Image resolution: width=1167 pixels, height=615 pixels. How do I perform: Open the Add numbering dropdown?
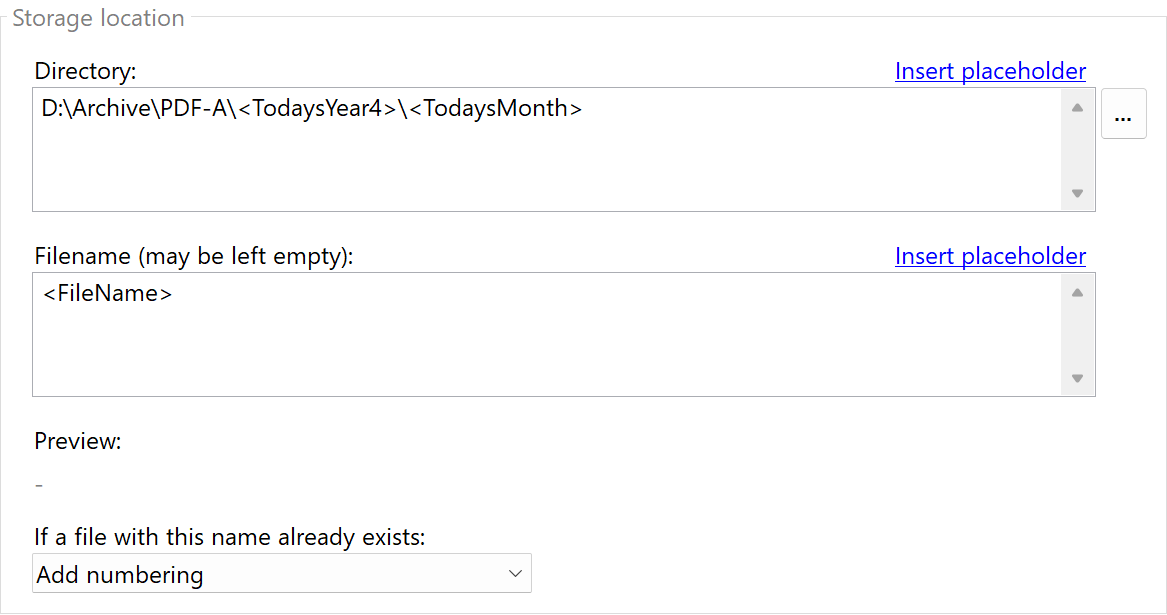(281, 574)
